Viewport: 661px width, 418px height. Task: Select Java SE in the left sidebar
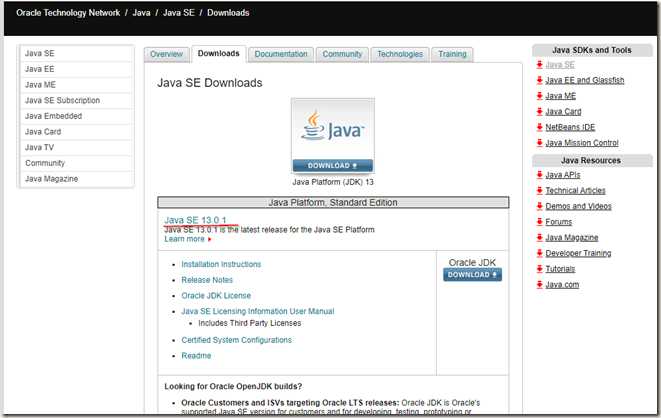(x=77, y=54)
